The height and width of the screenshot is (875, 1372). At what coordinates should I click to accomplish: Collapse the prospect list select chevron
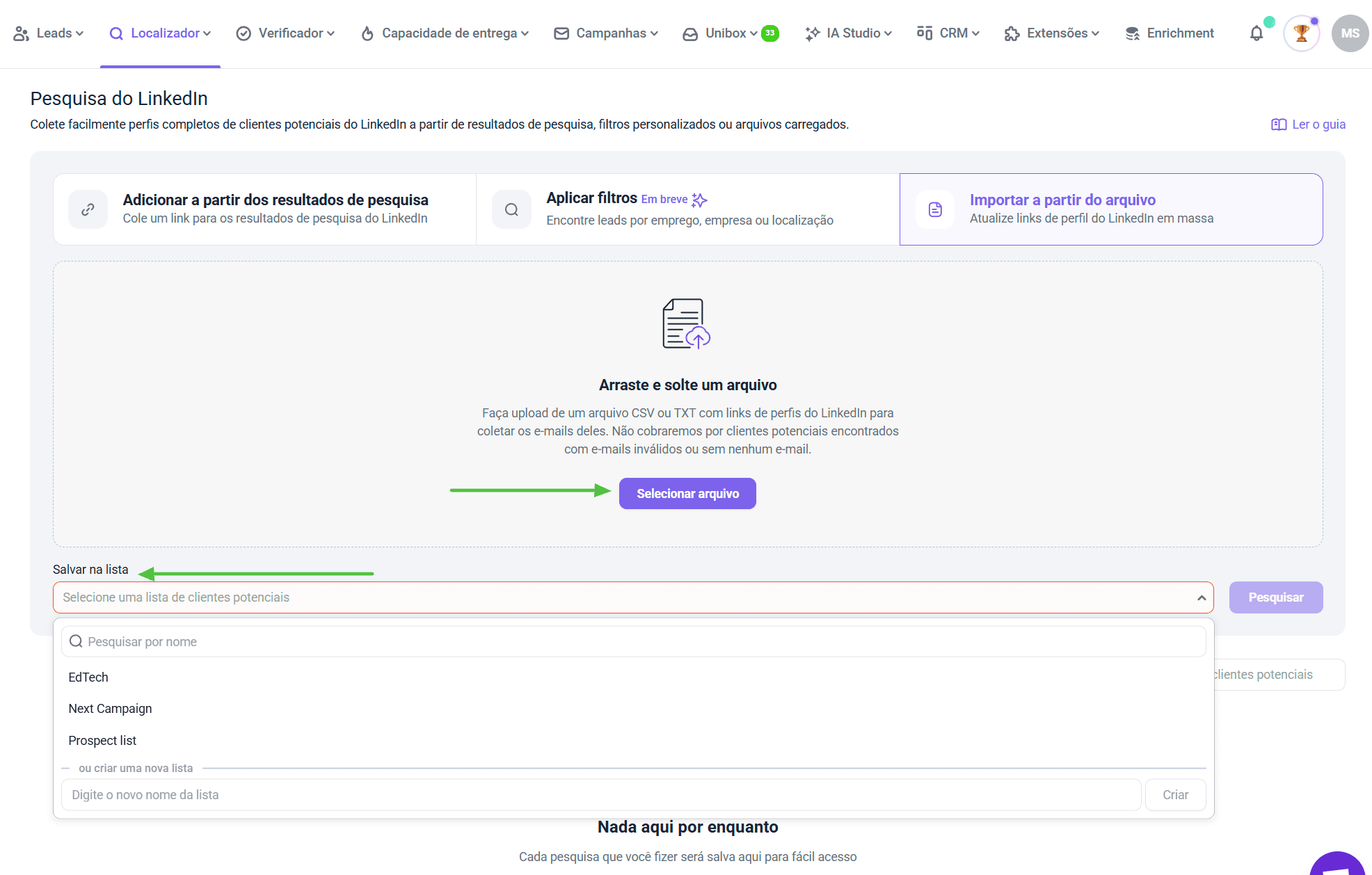[1201, 598]
